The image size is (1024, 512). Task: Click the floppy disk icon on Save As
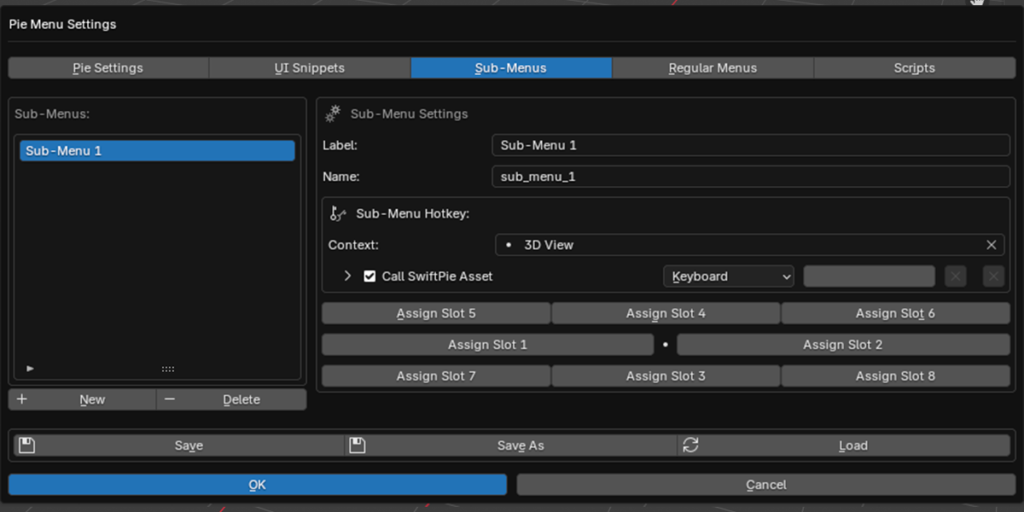[x=357, y=445]
